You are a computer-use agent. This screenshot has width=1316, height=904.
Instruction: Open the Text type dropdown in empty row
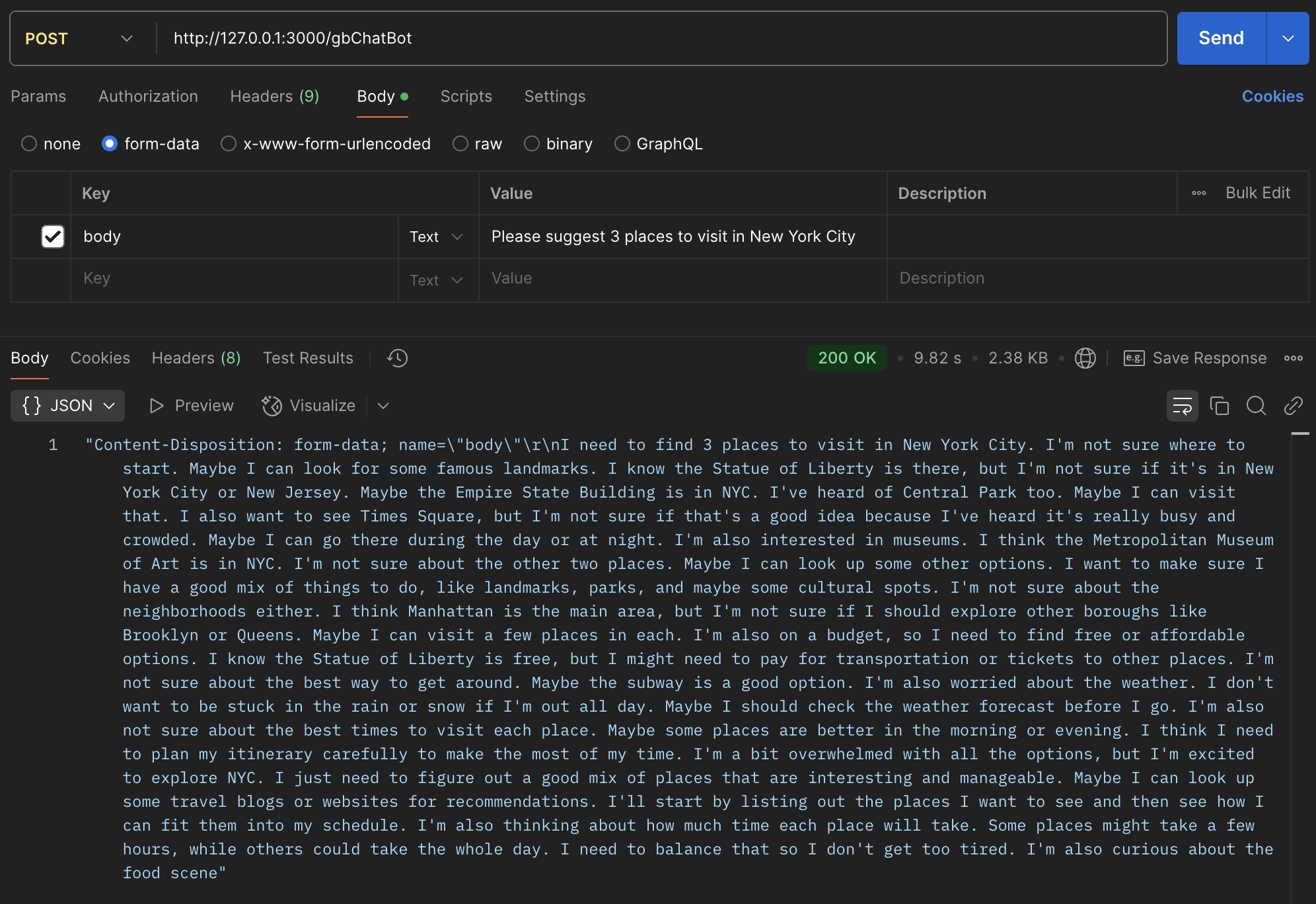point(436,280)
